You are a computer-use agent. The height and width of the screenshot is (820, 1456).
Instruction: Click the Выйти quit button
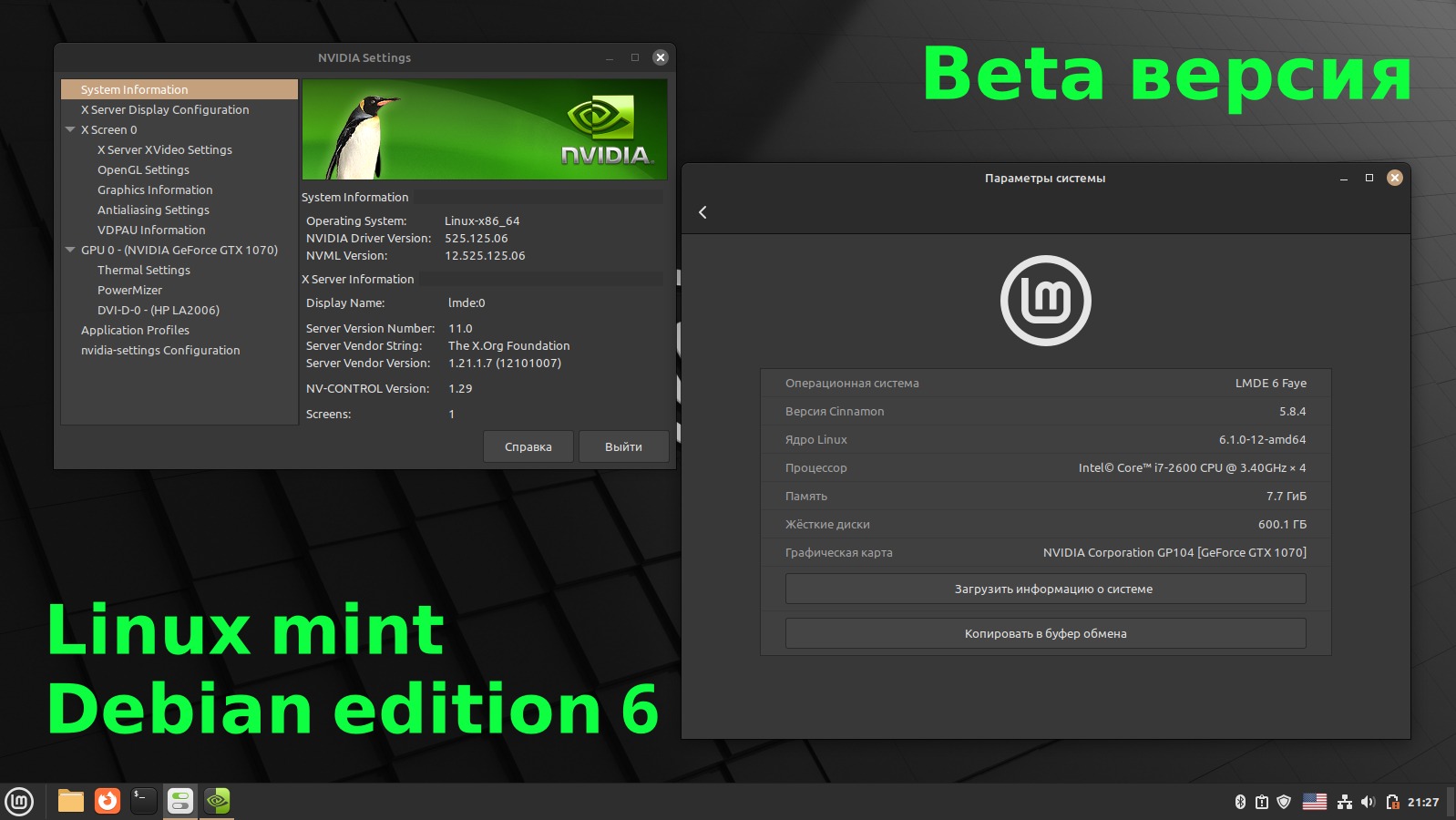pyautogui.click(x=624, y=446)
